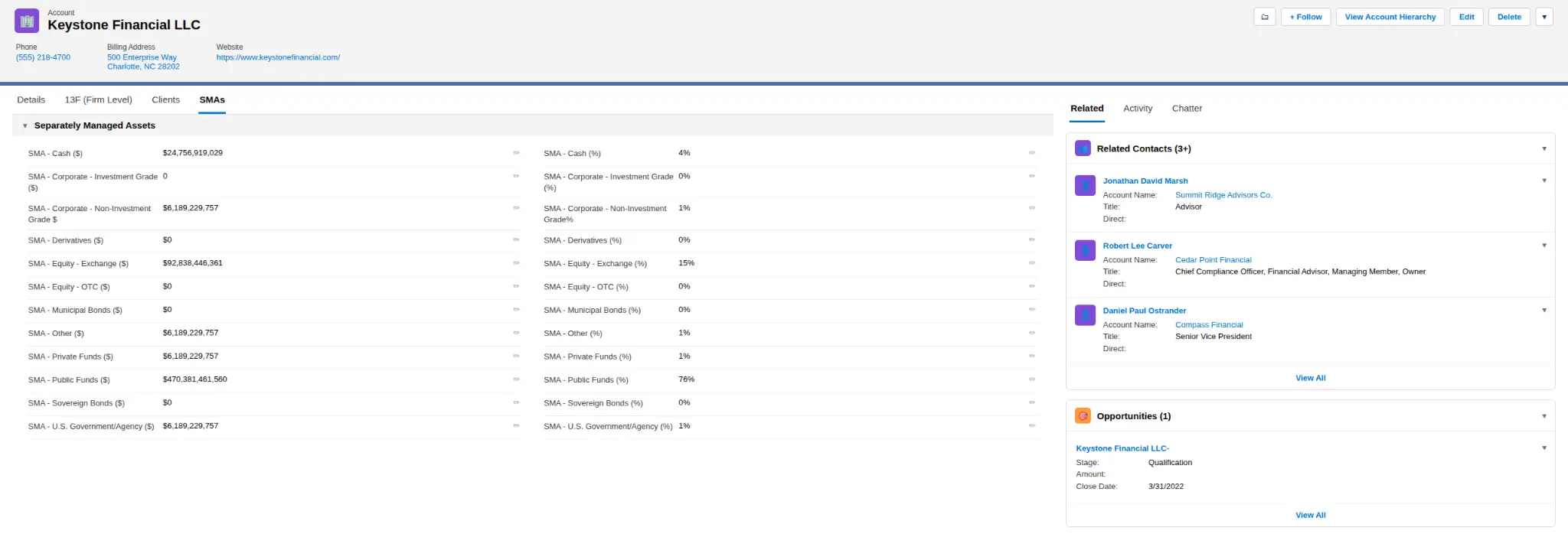The height and width of the screenshot is (534, 1568).
Task: Click Robert Lee Carver contact avatar icon
Action: coord(1085,250)
